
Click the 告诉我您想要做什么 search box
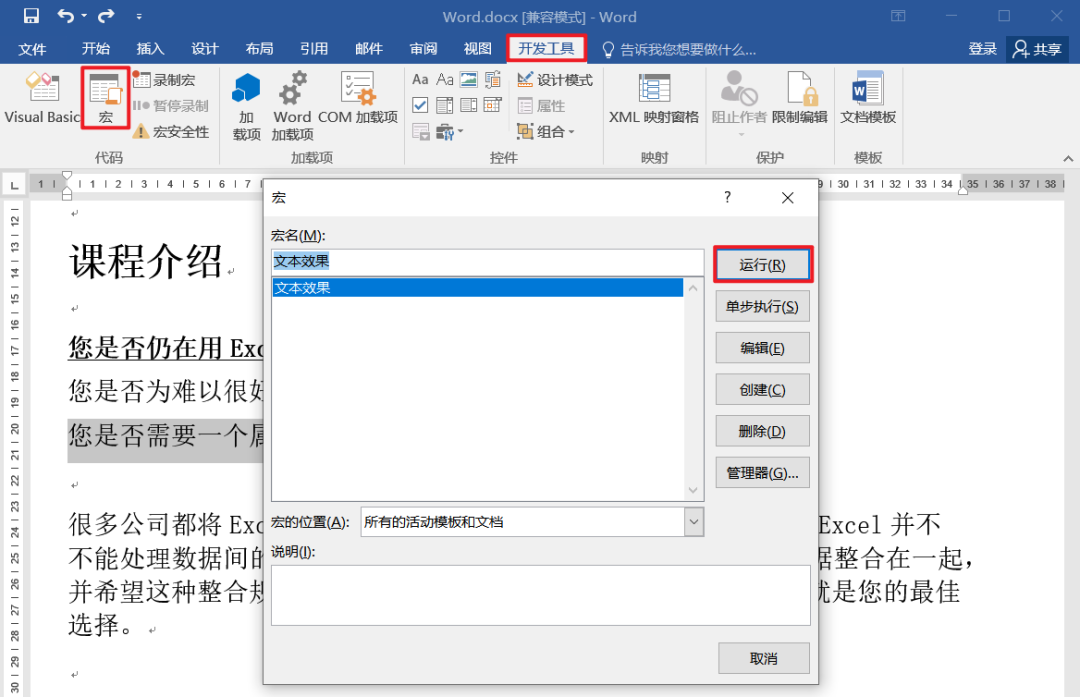pos(680,50)
